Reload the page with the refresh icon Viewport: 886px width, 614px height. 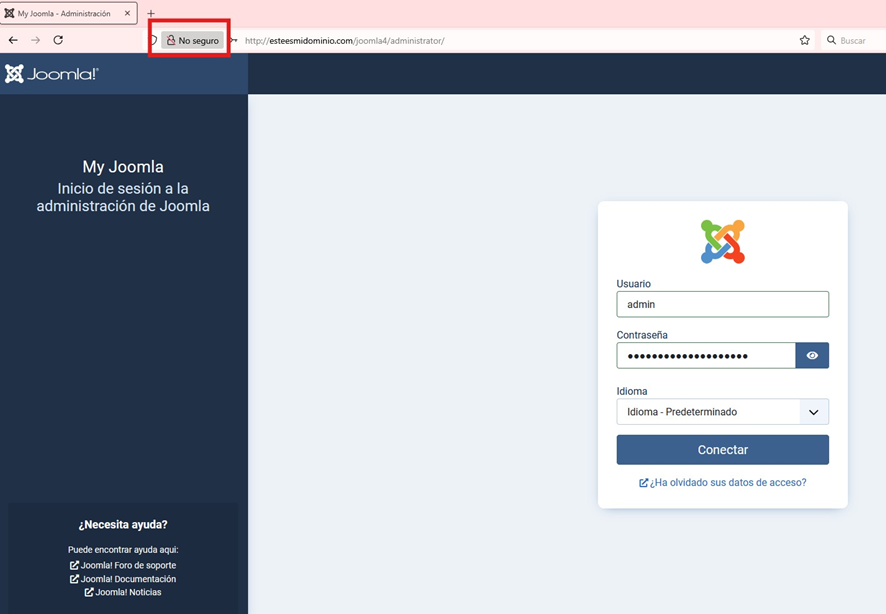click(58, 40)
